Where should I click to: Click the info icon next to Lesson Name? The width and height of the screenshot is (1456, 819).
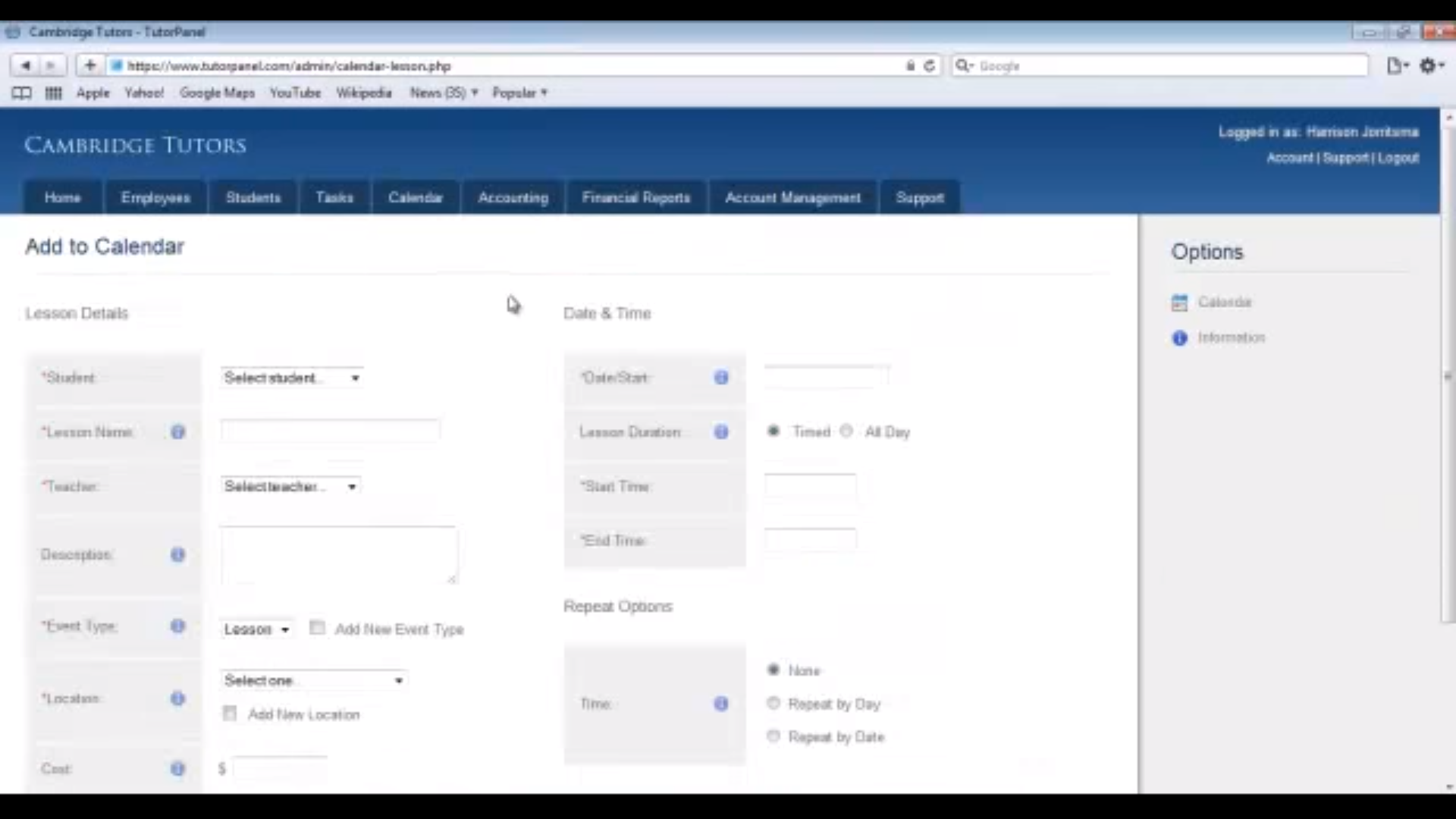[177, 431]
